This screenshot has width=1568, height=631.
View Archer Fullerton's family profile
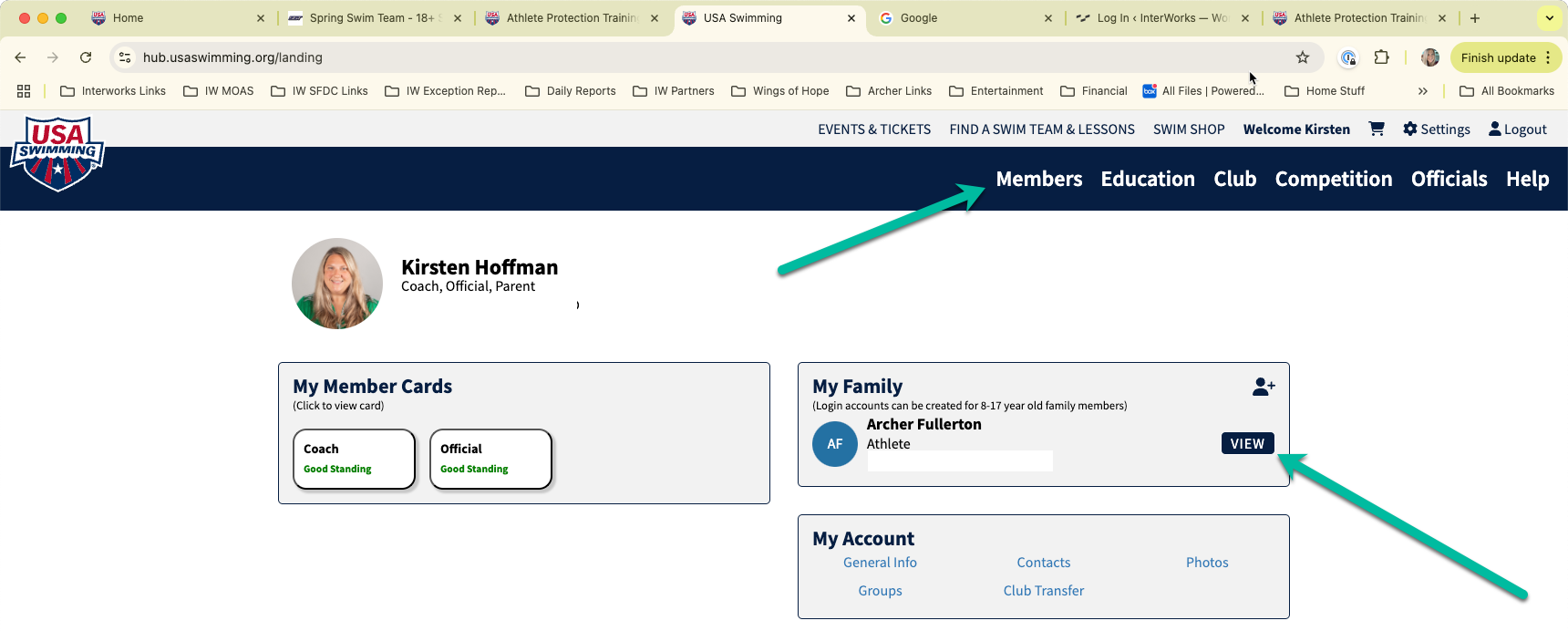[x=1247, y=443]
